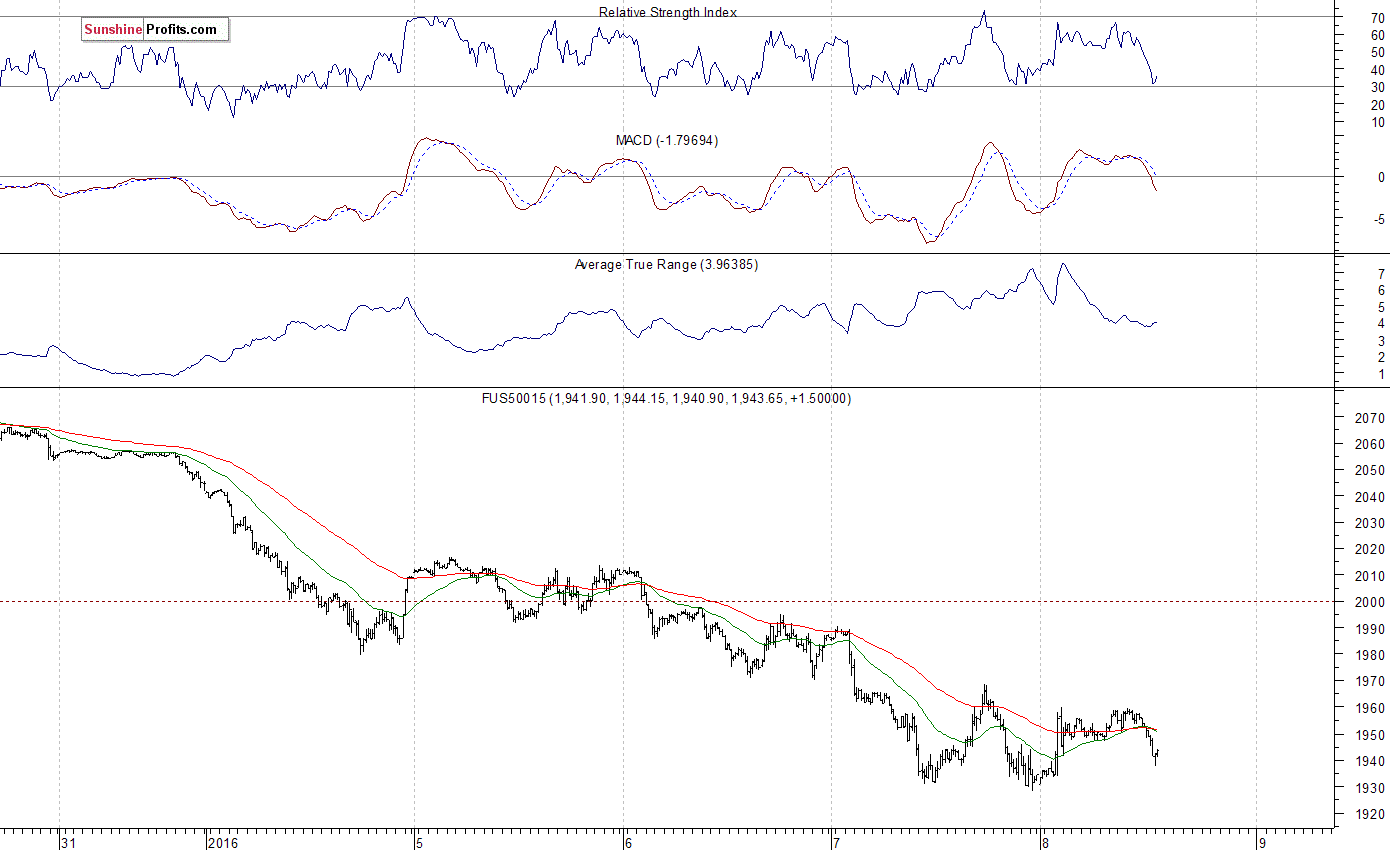Click the 2016 date label on time axis
1390x850 pixels.
pos(224,842)
